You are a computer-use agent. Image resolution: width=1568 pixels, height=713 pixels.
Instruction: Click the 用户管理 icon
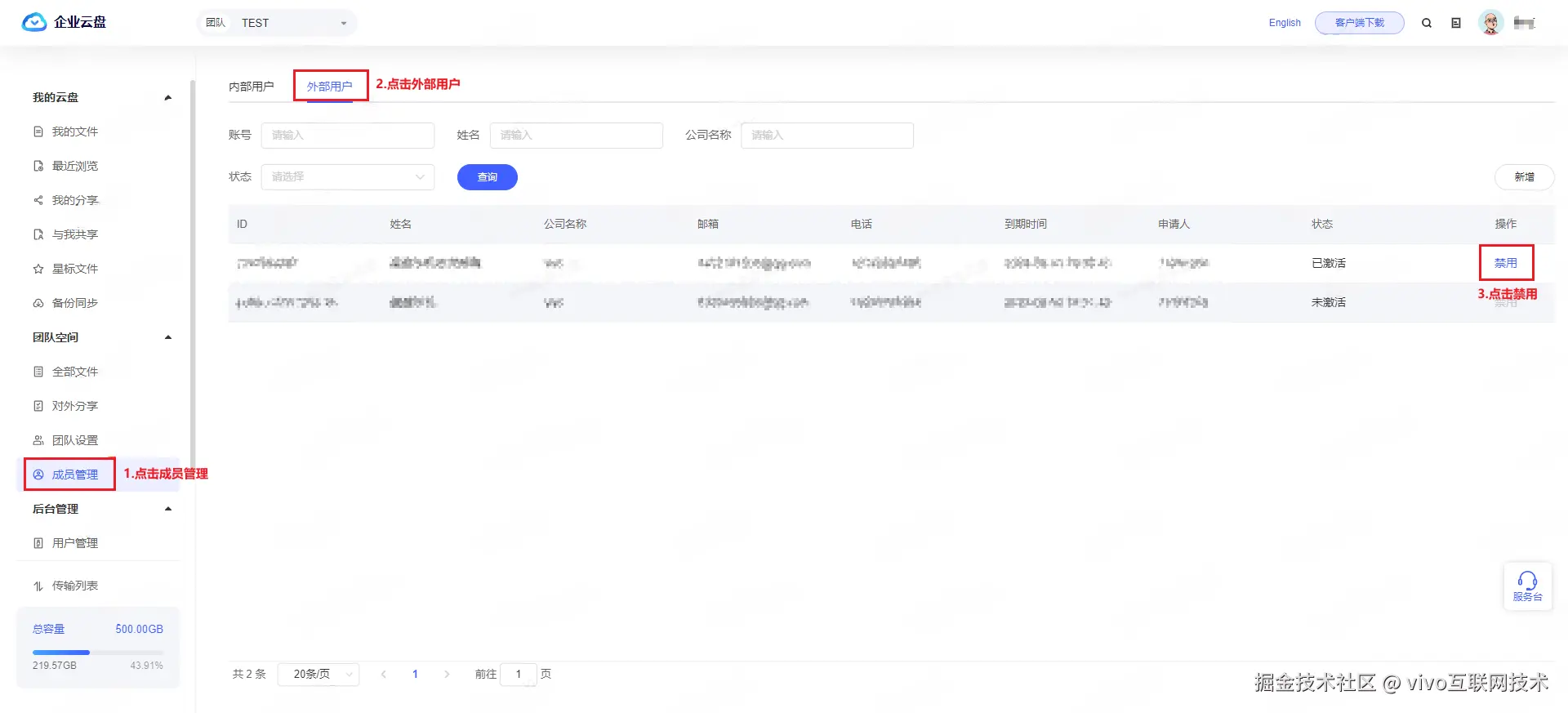pyautogui.click(x=38, y=543)
